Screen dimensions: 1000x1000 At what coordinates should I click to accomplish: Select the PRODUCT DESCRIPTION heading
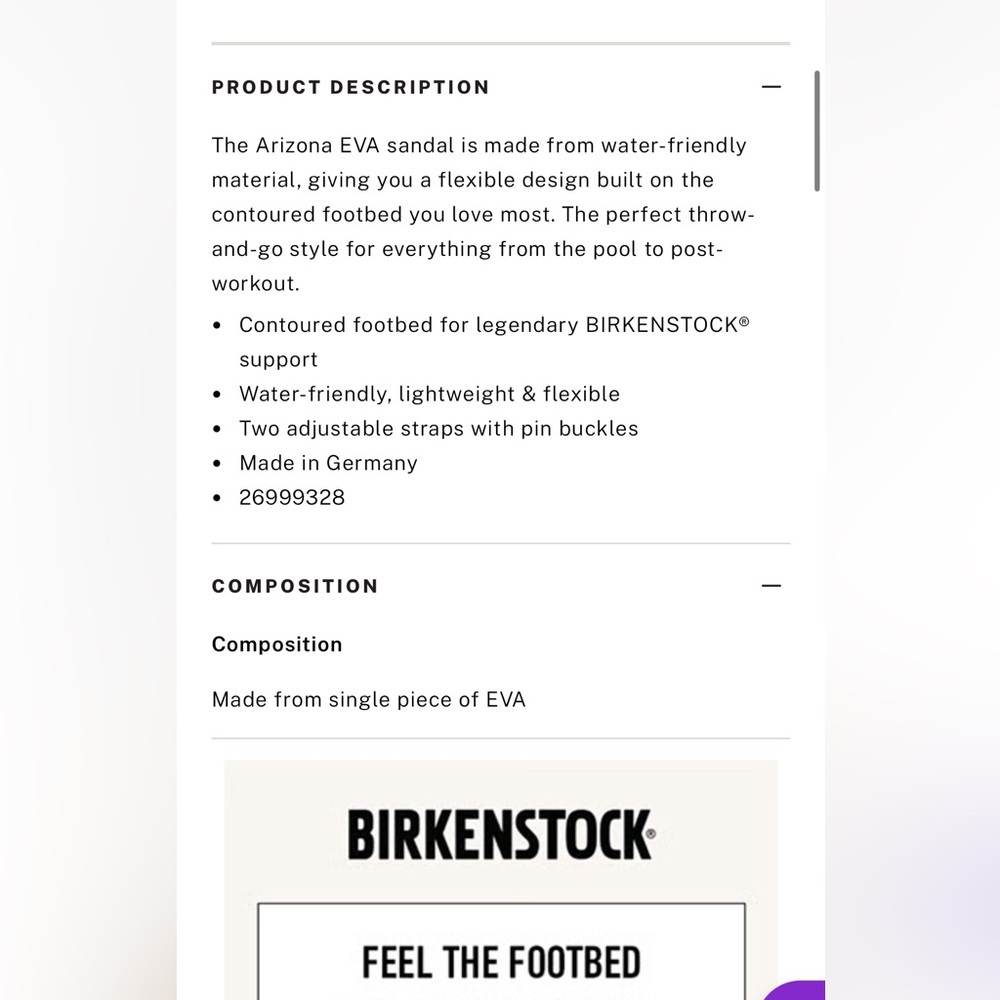coord(351,87)
